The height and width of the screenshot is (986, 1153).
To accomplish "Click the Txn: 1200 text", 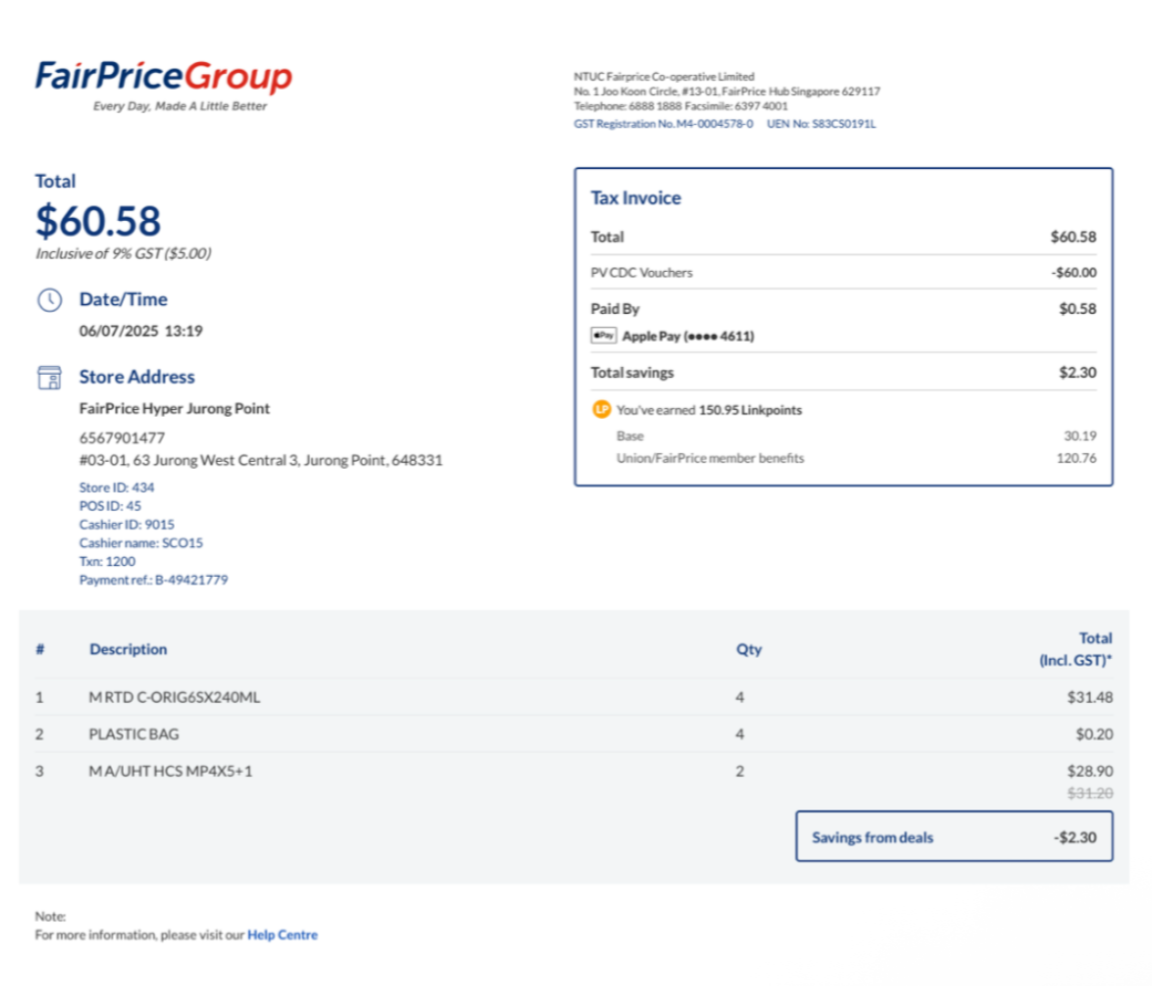I will 107,561.
